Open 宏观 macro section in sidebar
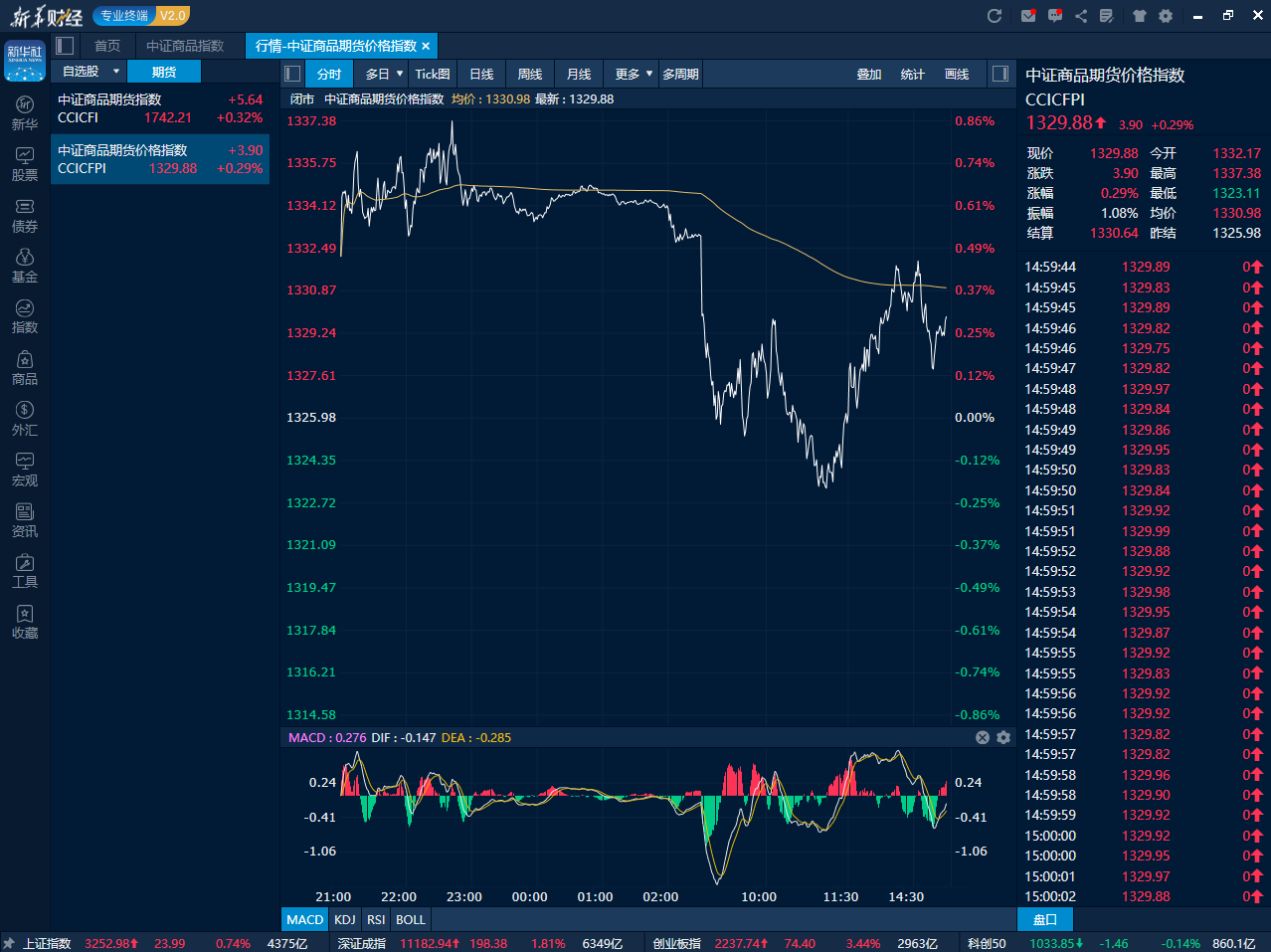Viewport: 1271px width, 952px height. (25, 470)
